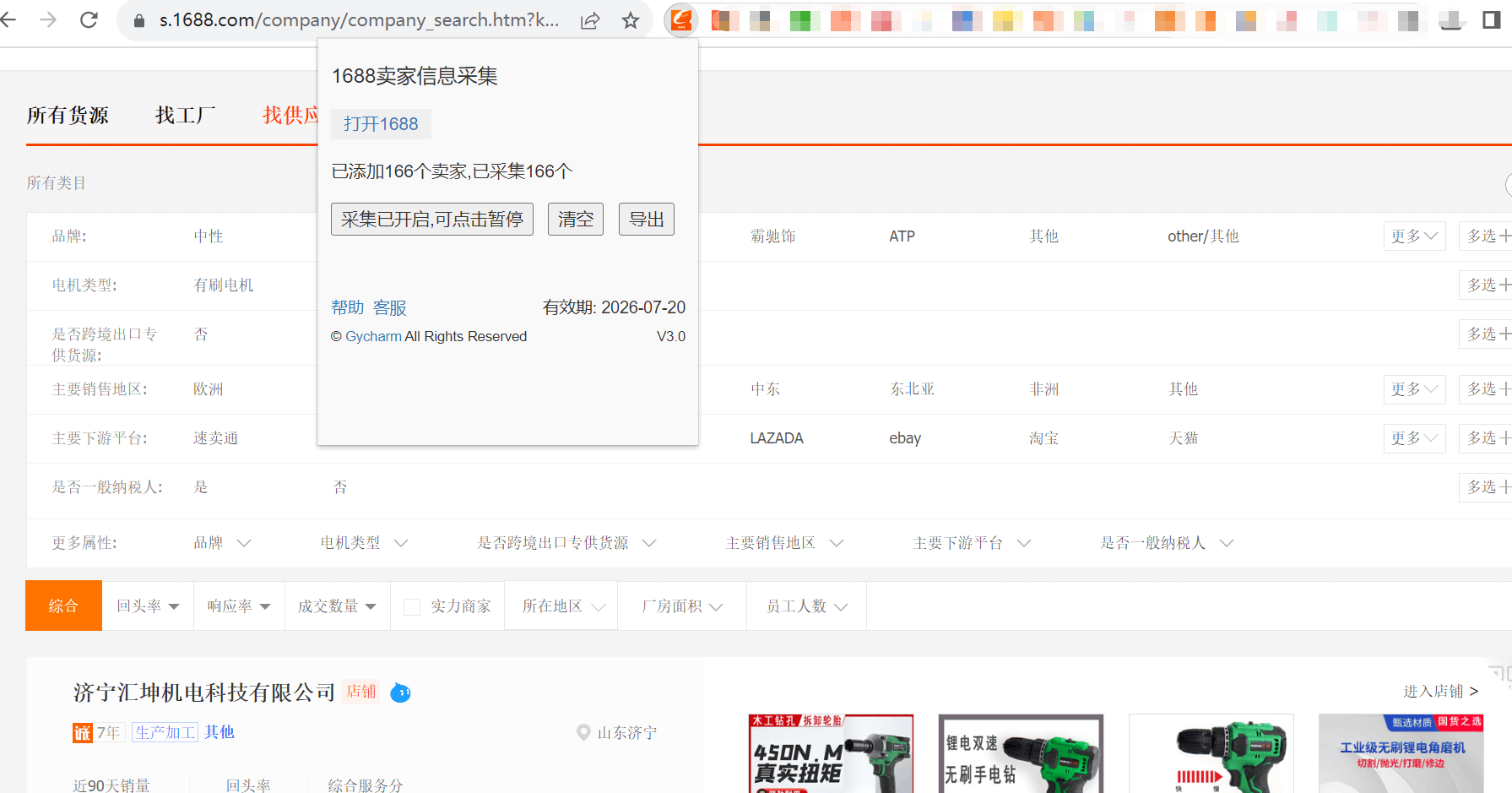The height and width of the screenshot is (793, 1512).
Task: Expand the 主要销售地区 attributes dropdown
Action: (x=784, y=543)
